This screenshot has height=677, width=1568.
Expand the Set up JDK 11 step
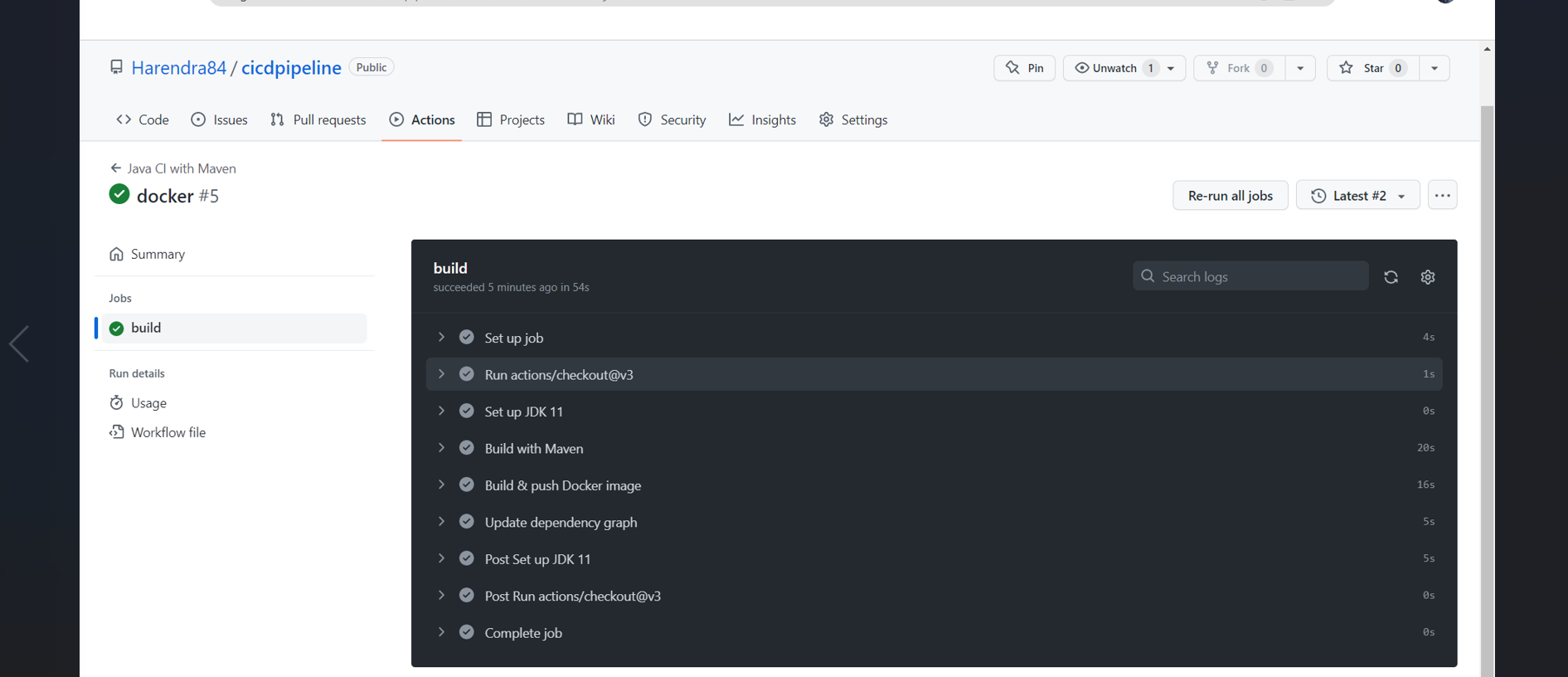pos(441,411)
